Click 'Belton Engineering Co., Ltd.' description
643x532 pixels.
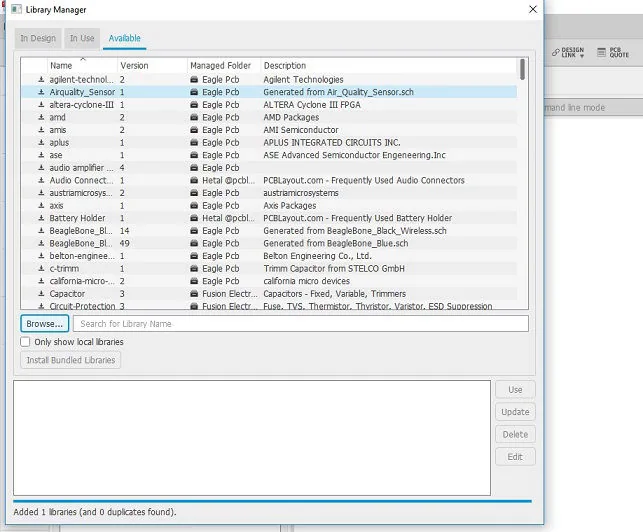pyautogui.click(x=317, y=256)
